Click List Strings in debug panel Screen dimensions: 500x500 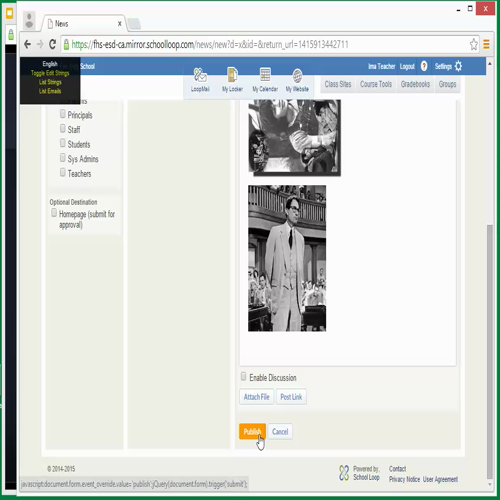click(x=50, y=82)
